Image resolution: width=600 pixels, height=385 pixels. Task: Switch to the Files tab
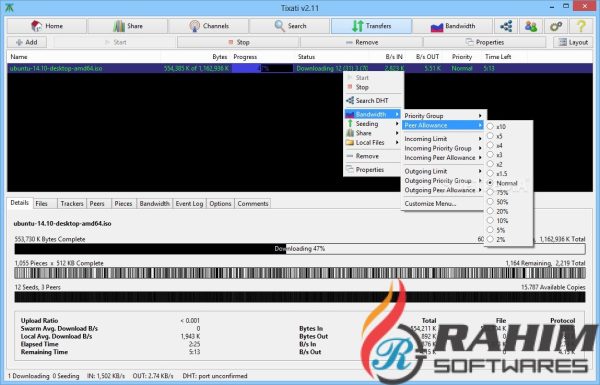click(45, 204)
